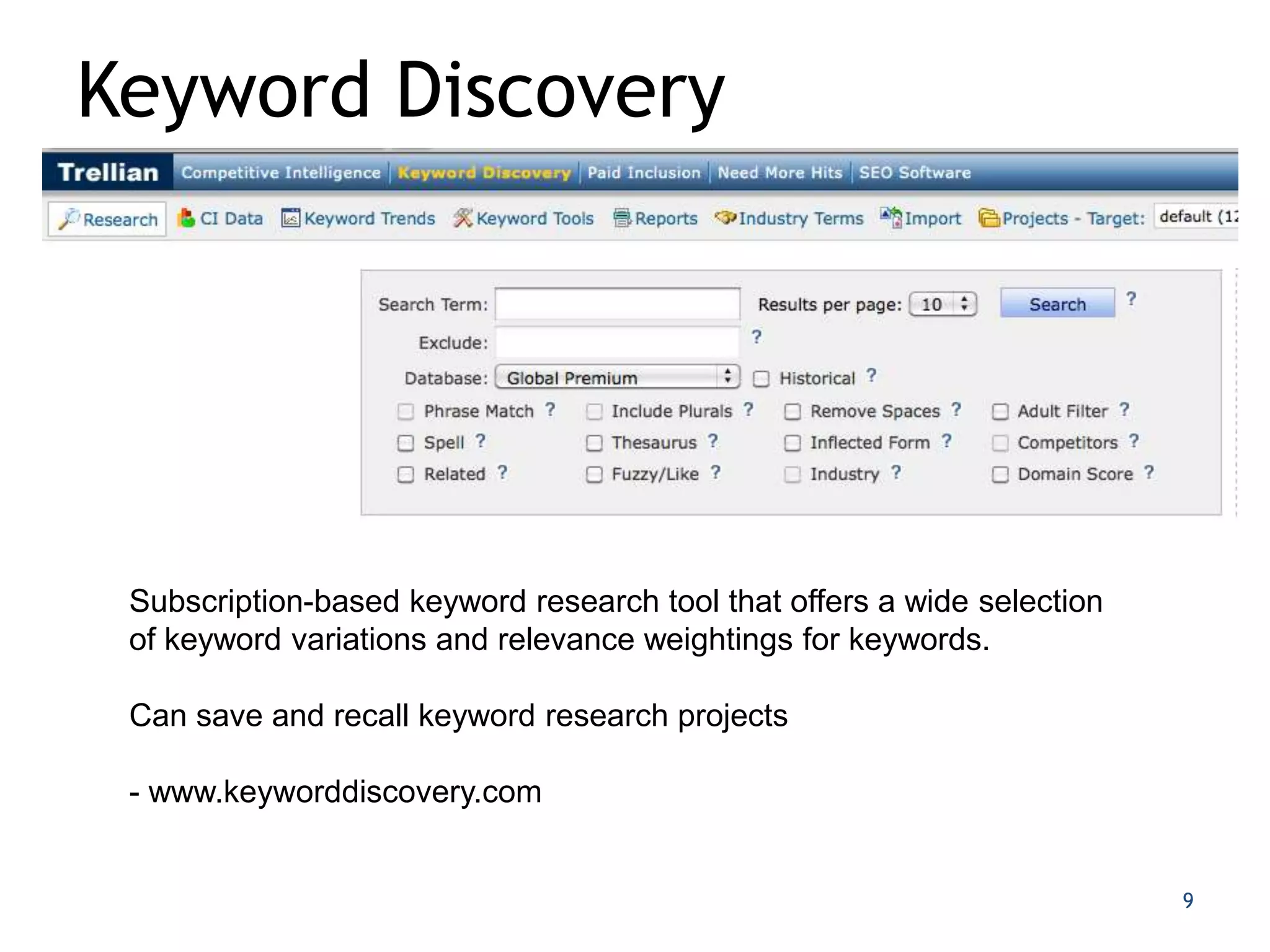Open help icon for Thesaurus option
The height and width of the screenshot is (952, 1270).
[x=713, y=441]
